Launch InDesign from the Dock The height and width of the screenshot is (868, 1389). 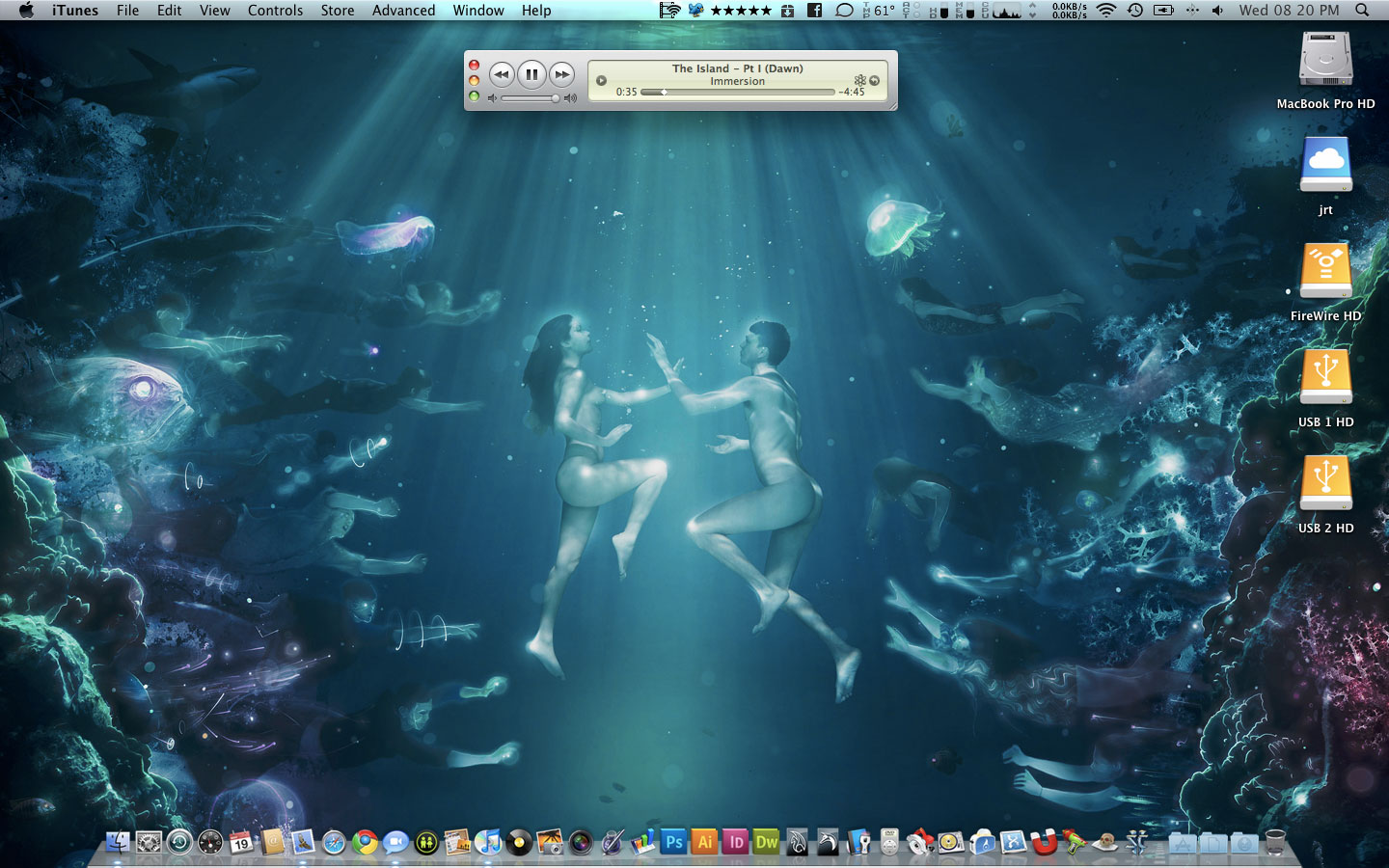point(735,842)
